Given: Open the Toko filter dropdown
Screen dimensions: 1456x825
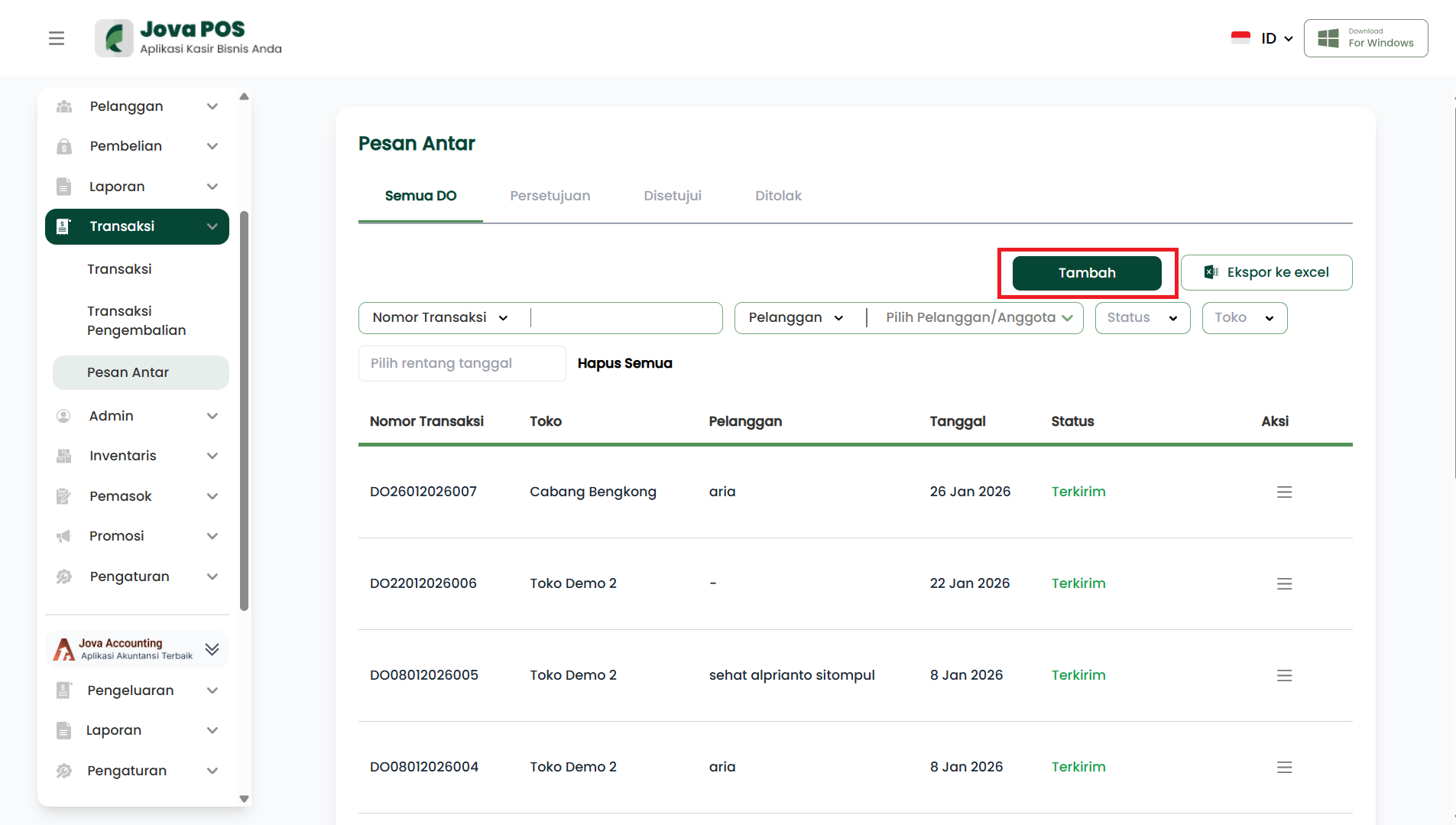Looking at the screenshot, I should [x=1244, y=318].
